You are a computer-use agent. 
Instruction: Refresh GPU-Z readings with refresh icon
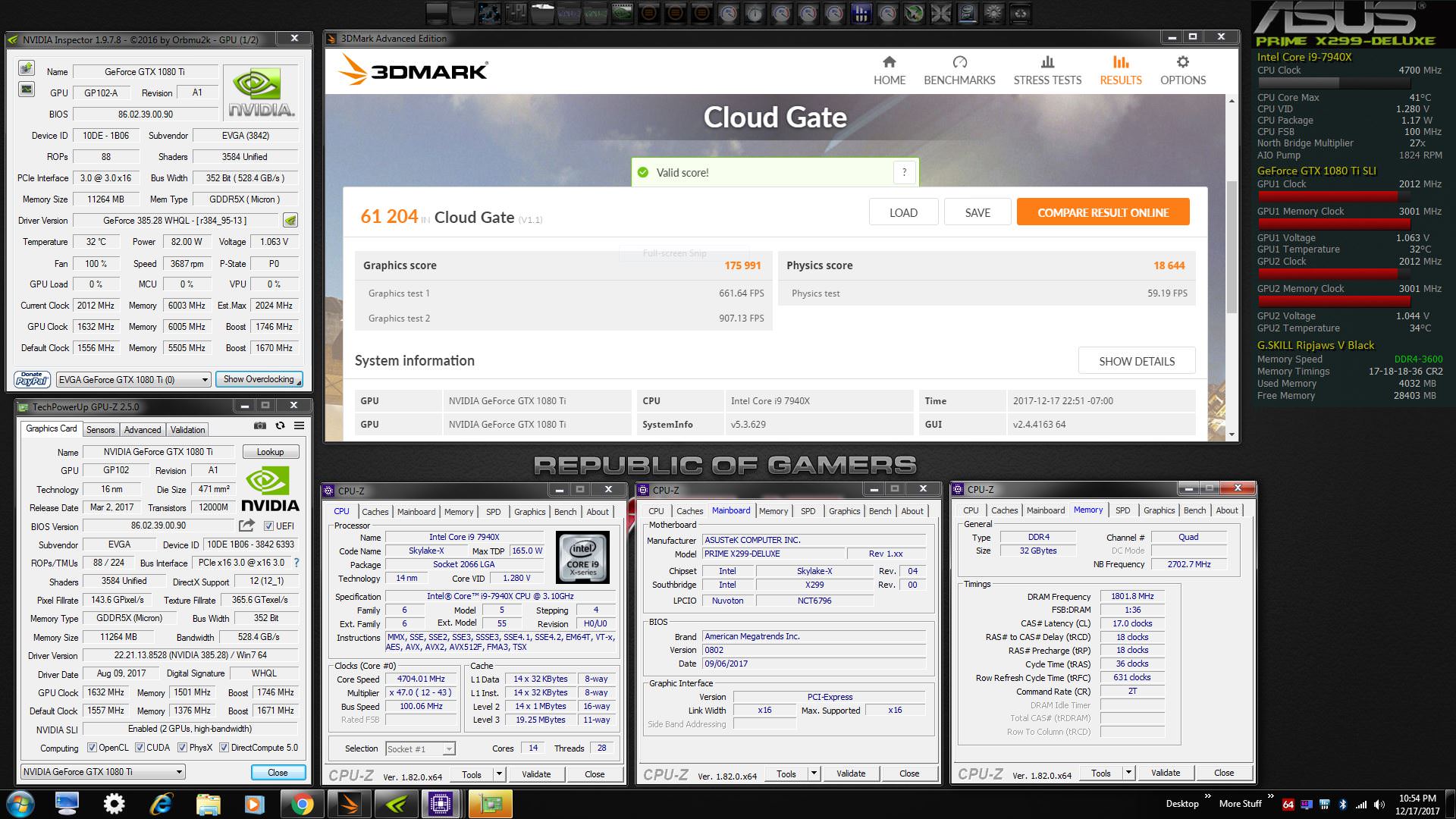280,426
